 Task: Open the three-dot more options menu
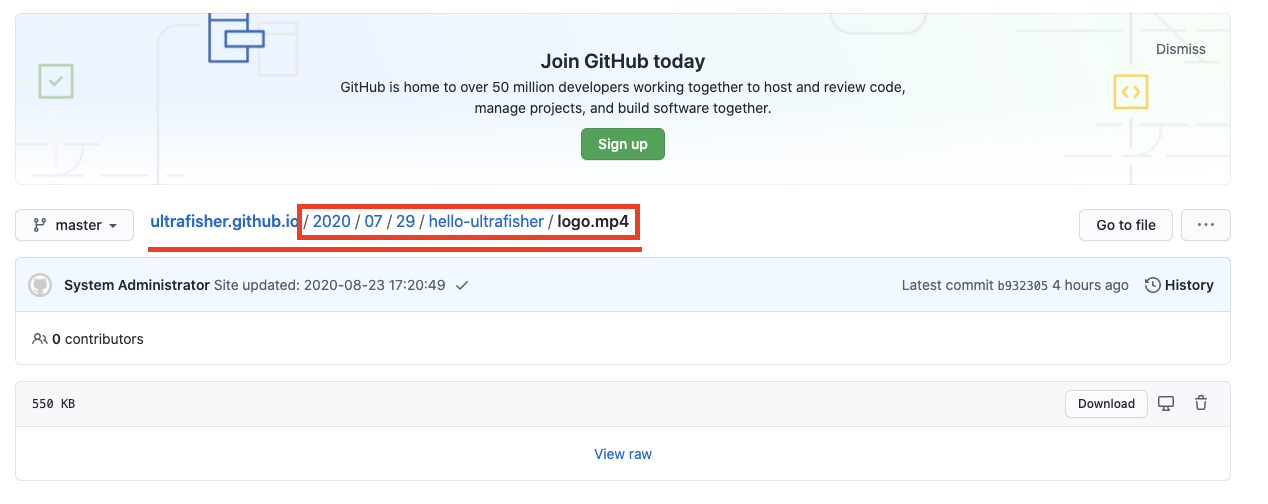[x=1205, y=225]
